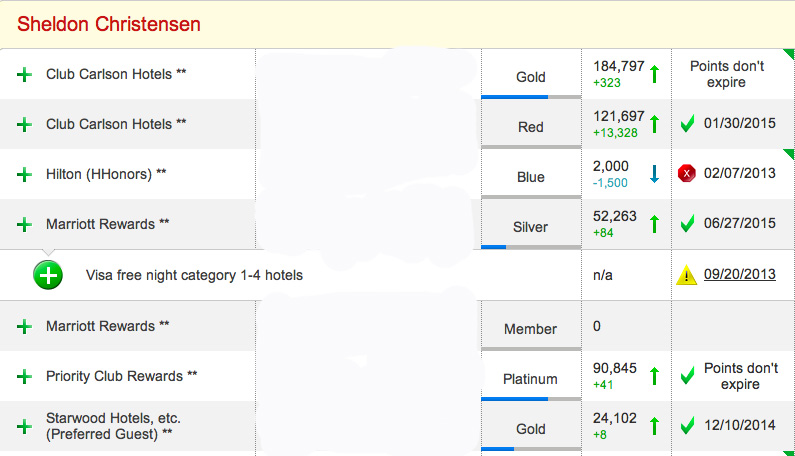Viewport: 795px width, 456px height.
Task: Expand the Gold Club Carlson Hotels row
Action: 24,75
